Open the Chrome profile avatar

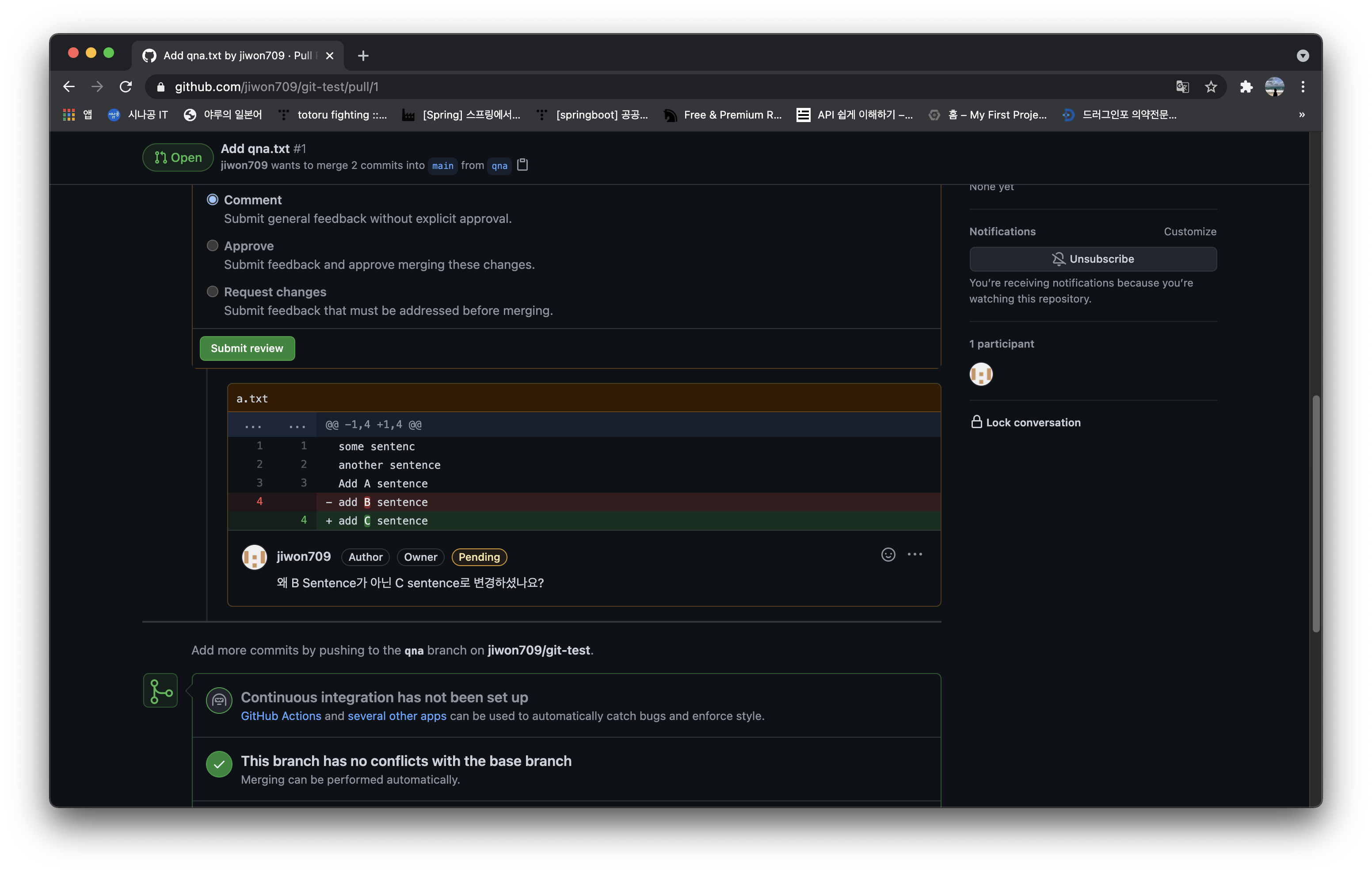[x=1275, y=87]
